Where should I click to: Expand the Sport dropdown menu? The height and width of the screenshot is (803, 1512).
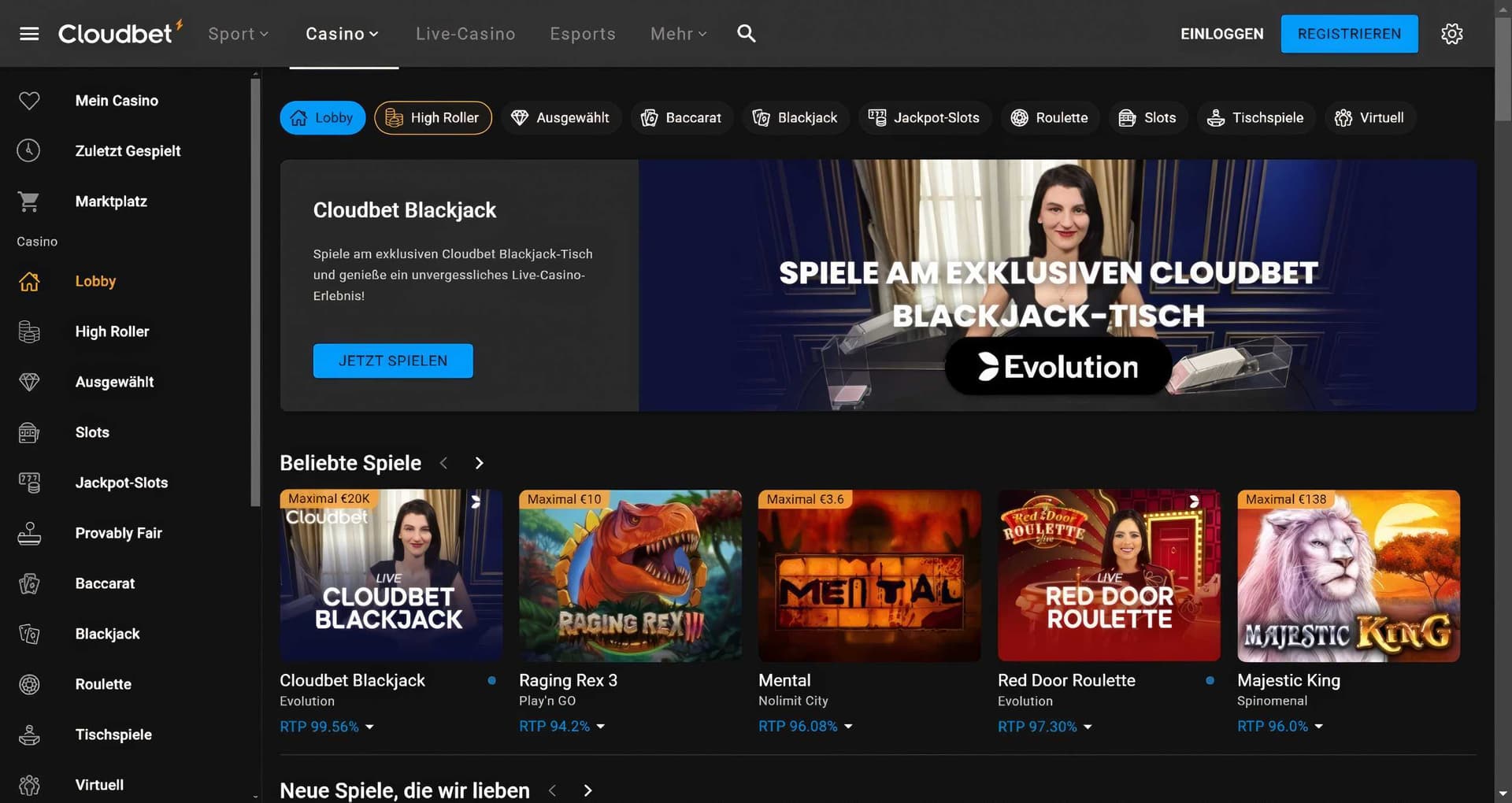point(238,33)
